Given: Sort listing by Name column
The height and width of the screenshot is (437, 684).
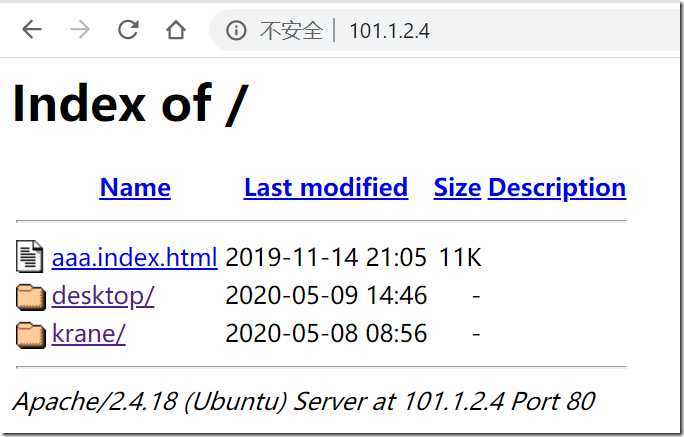Looking at the screenshot, I should pos(135,188).
